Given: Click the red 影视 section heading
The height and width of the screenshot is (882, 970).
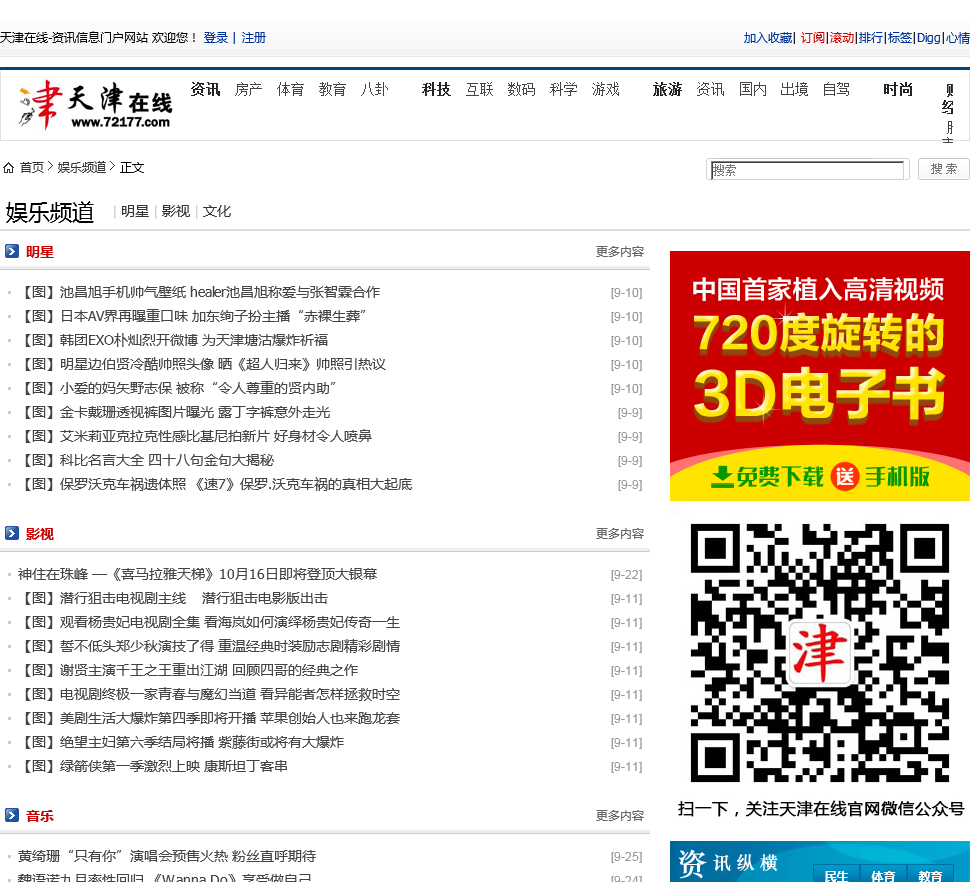Looking at the screenshot, I should 40,534.
